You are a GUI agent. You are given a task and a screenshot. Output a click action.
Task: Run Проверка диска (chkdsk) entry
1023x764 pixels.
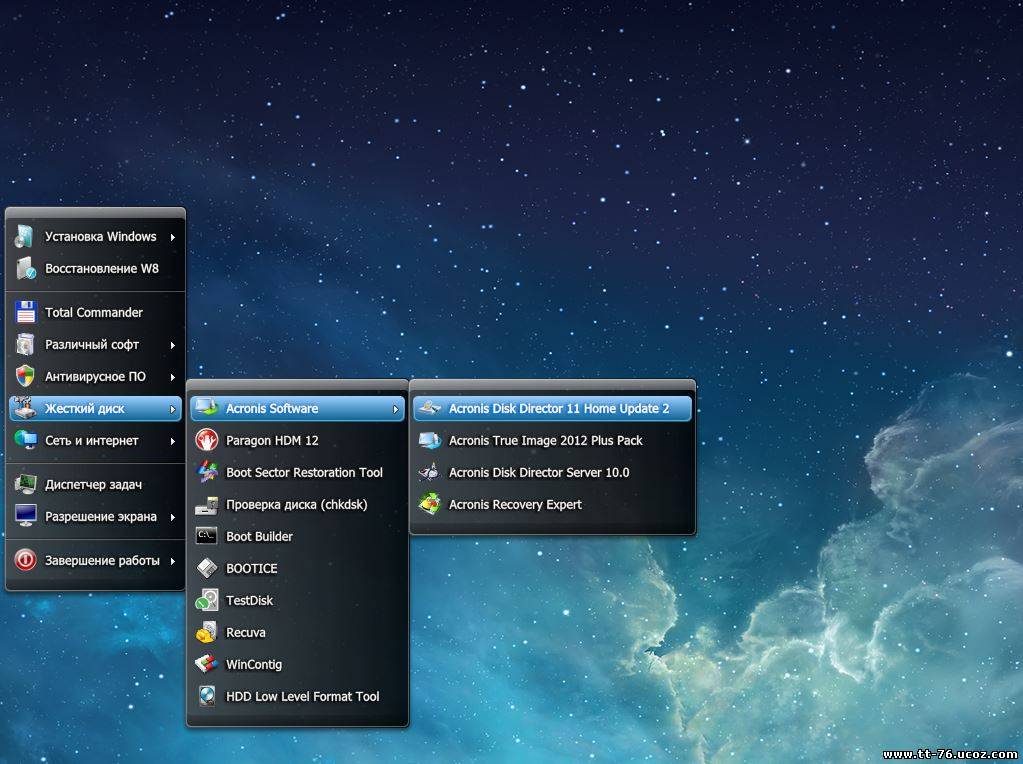pyautogui.click(x=298, y=504)
